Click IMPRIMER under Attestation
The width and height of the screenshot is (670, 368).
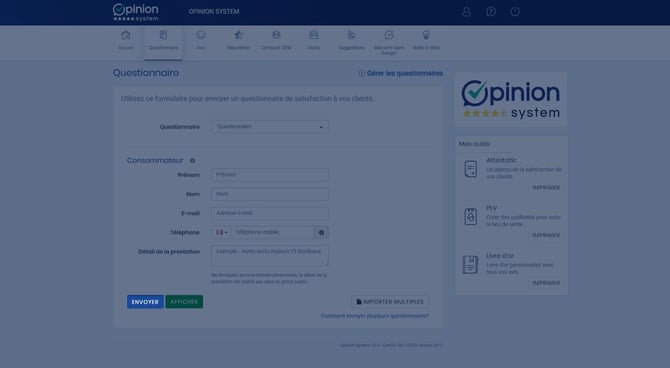pos(546,188)
